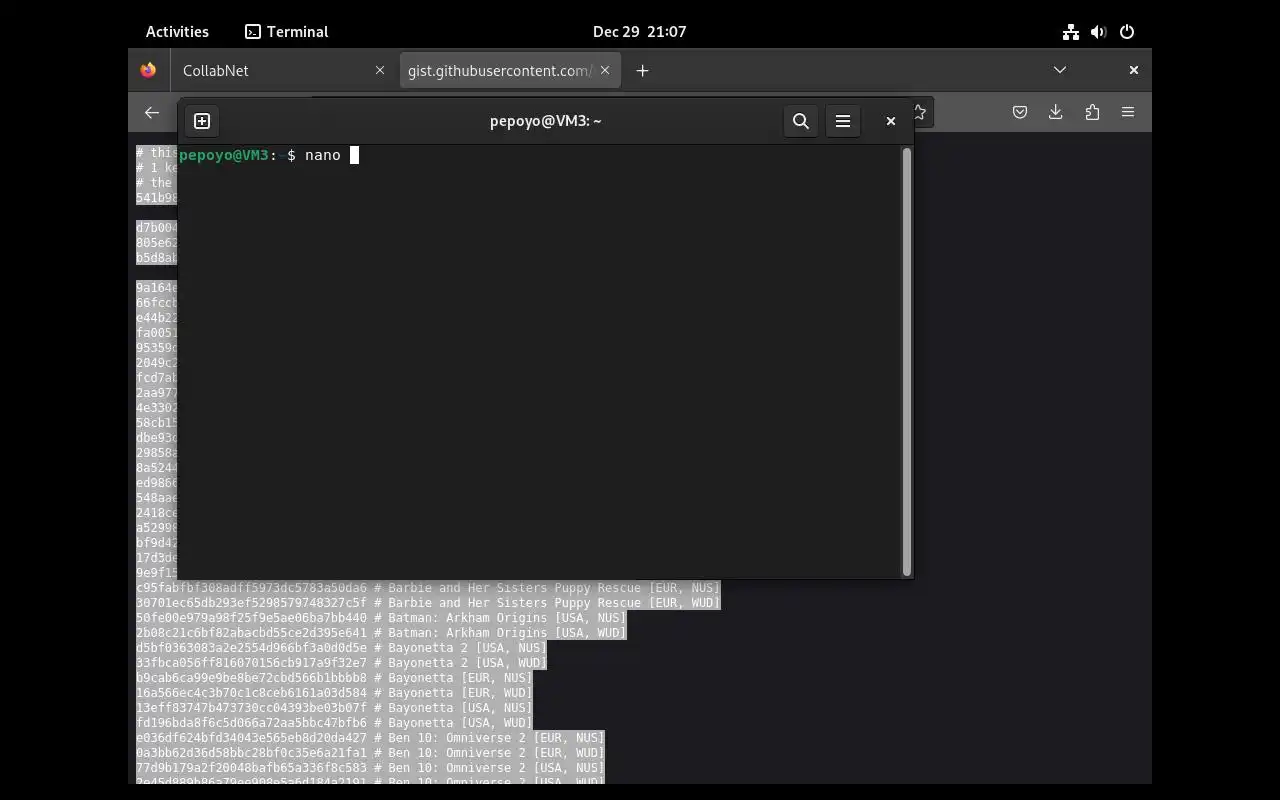This screenshot has height=800, width=1280.
Task: Click the Bayonetta [EUR, NUS] line
Action: point(335,678)
